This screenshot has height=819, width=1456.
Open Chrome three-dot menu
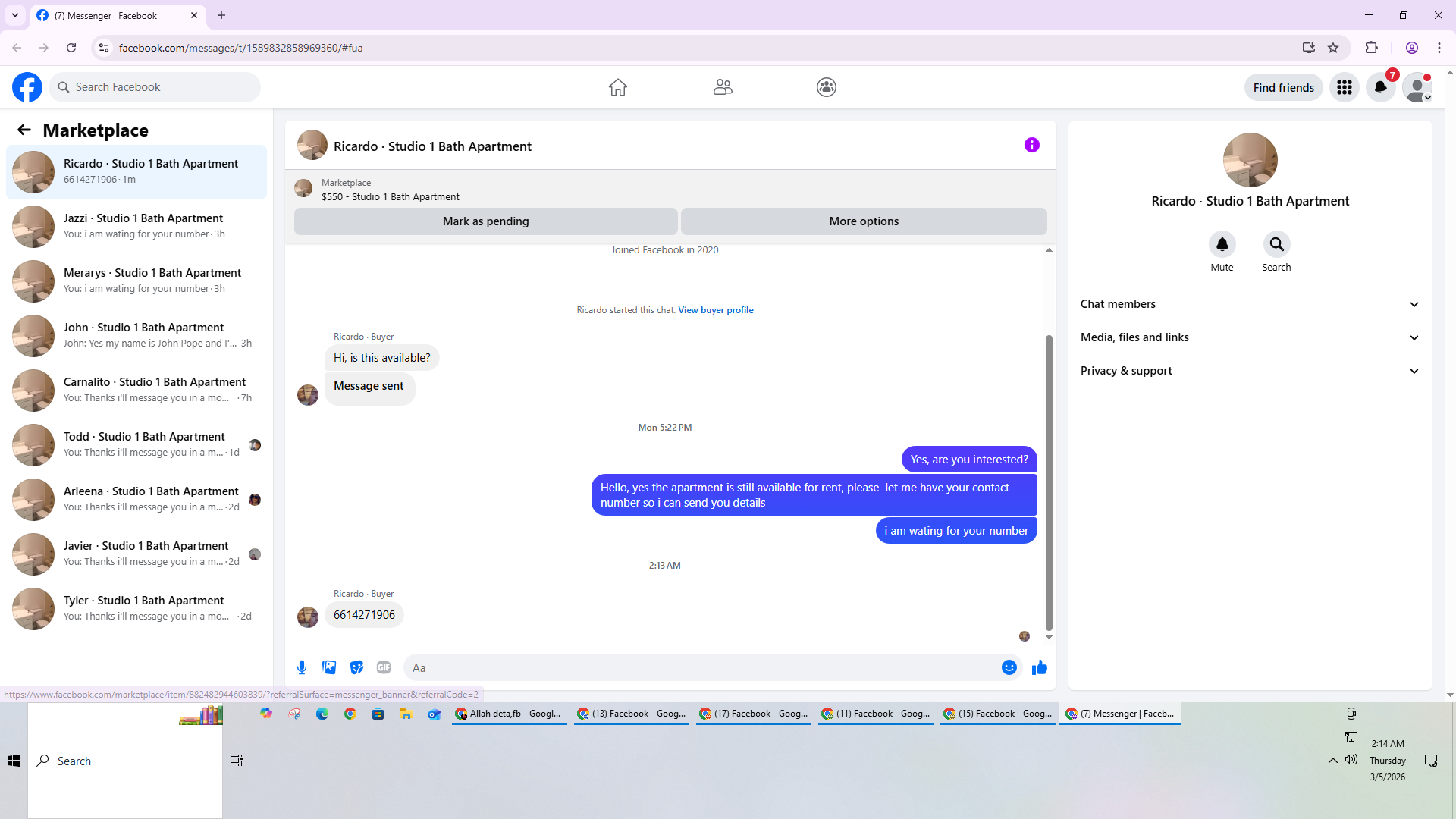1439,48
